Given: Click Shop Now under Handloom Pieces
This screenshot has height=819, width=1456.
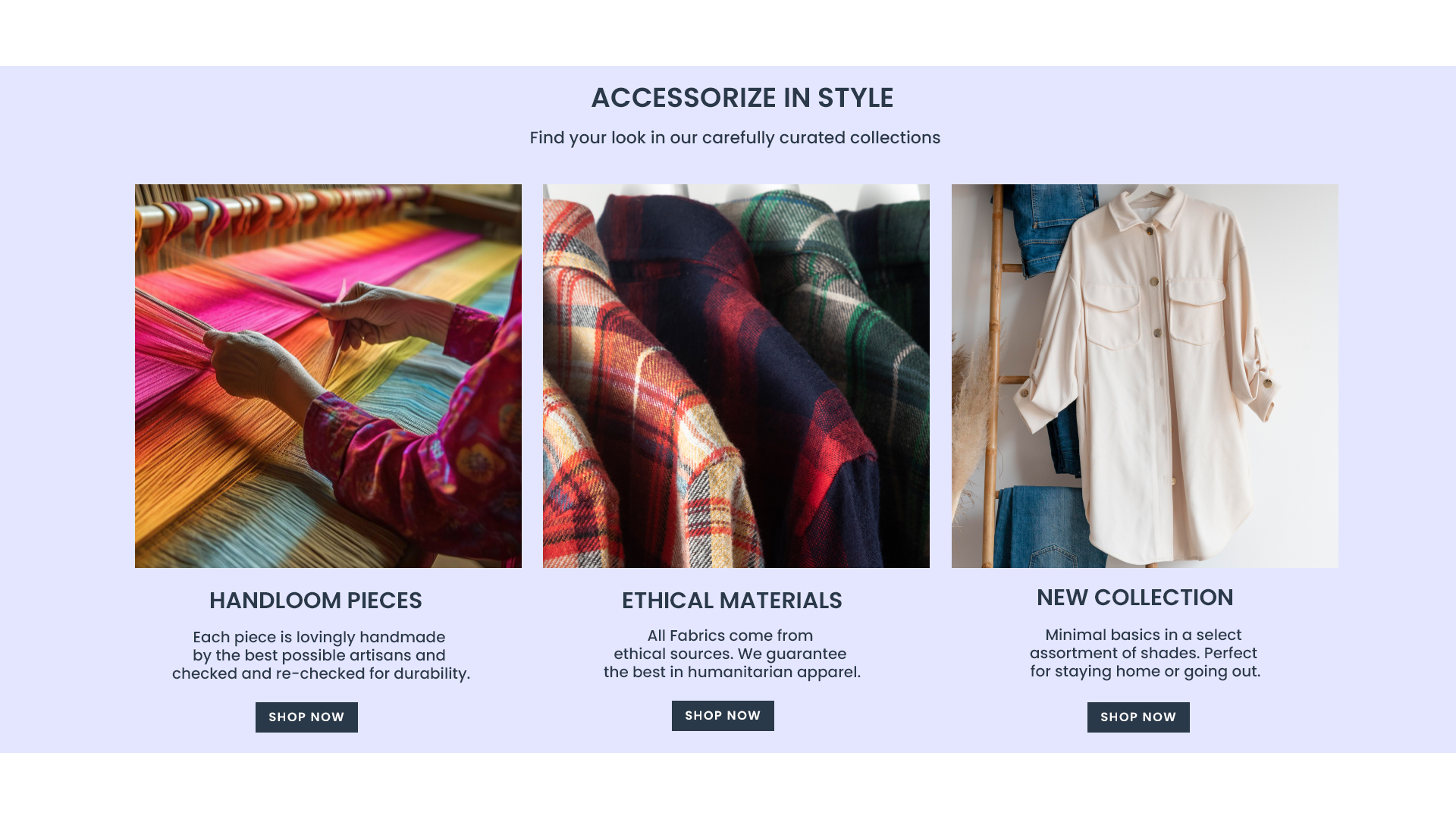Looking at the screenshot, I should [306, 717].
